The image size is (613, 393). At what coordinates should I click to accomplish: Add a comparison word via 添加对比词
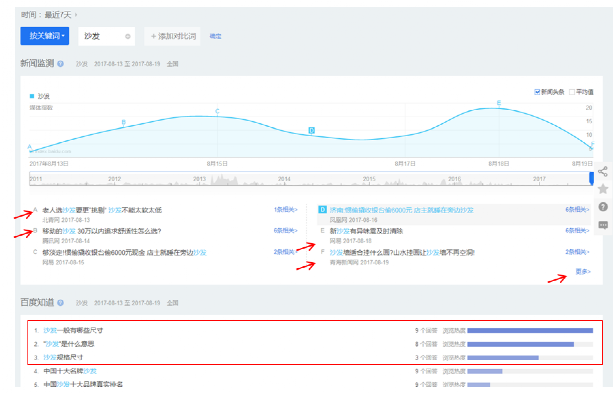coord(172,36)
